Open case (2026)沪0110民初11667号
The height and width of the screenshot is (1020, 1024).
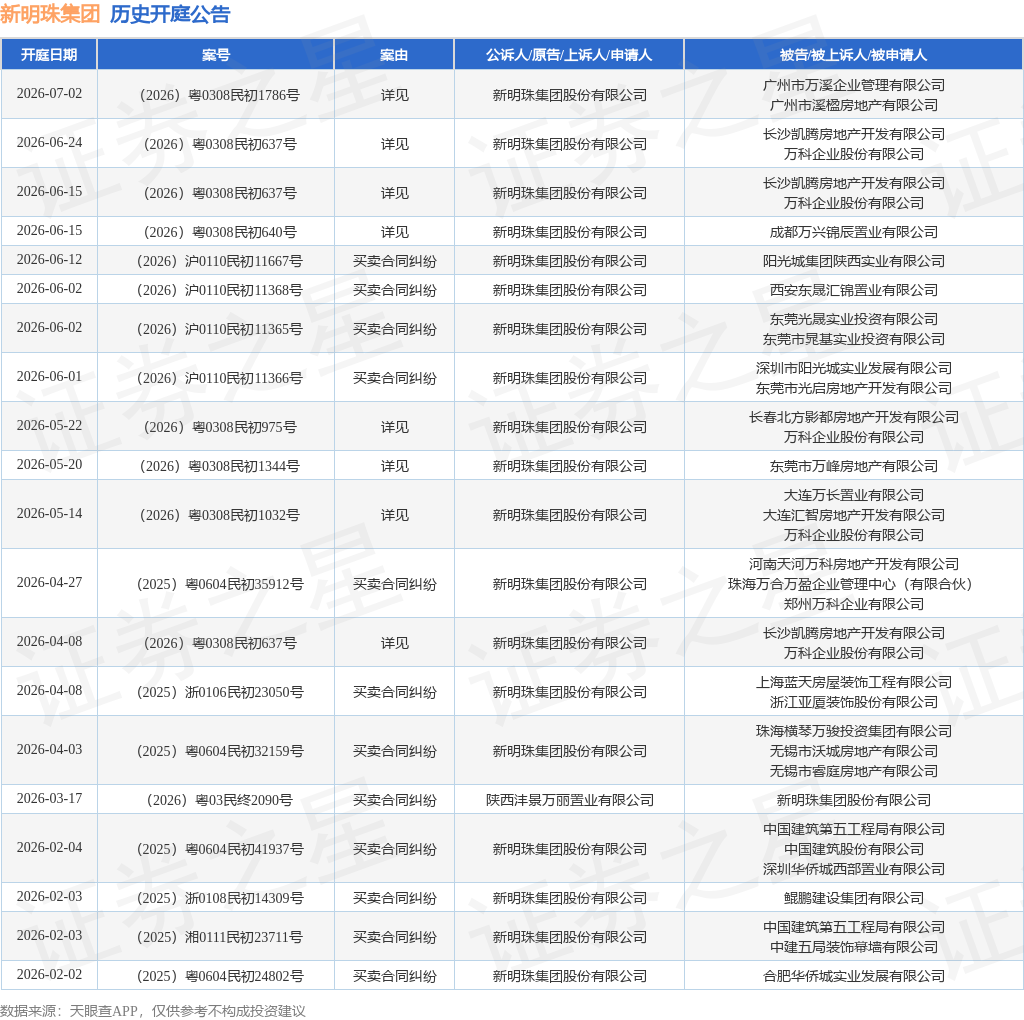click(219, 261)
